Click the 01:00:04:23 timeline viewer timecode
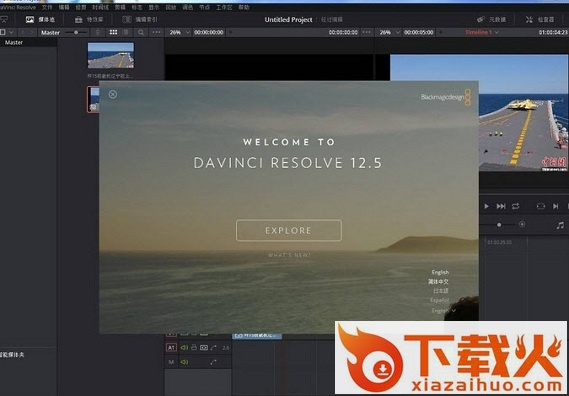The width and height of the screenshot is (569, 396). (553, 32)
